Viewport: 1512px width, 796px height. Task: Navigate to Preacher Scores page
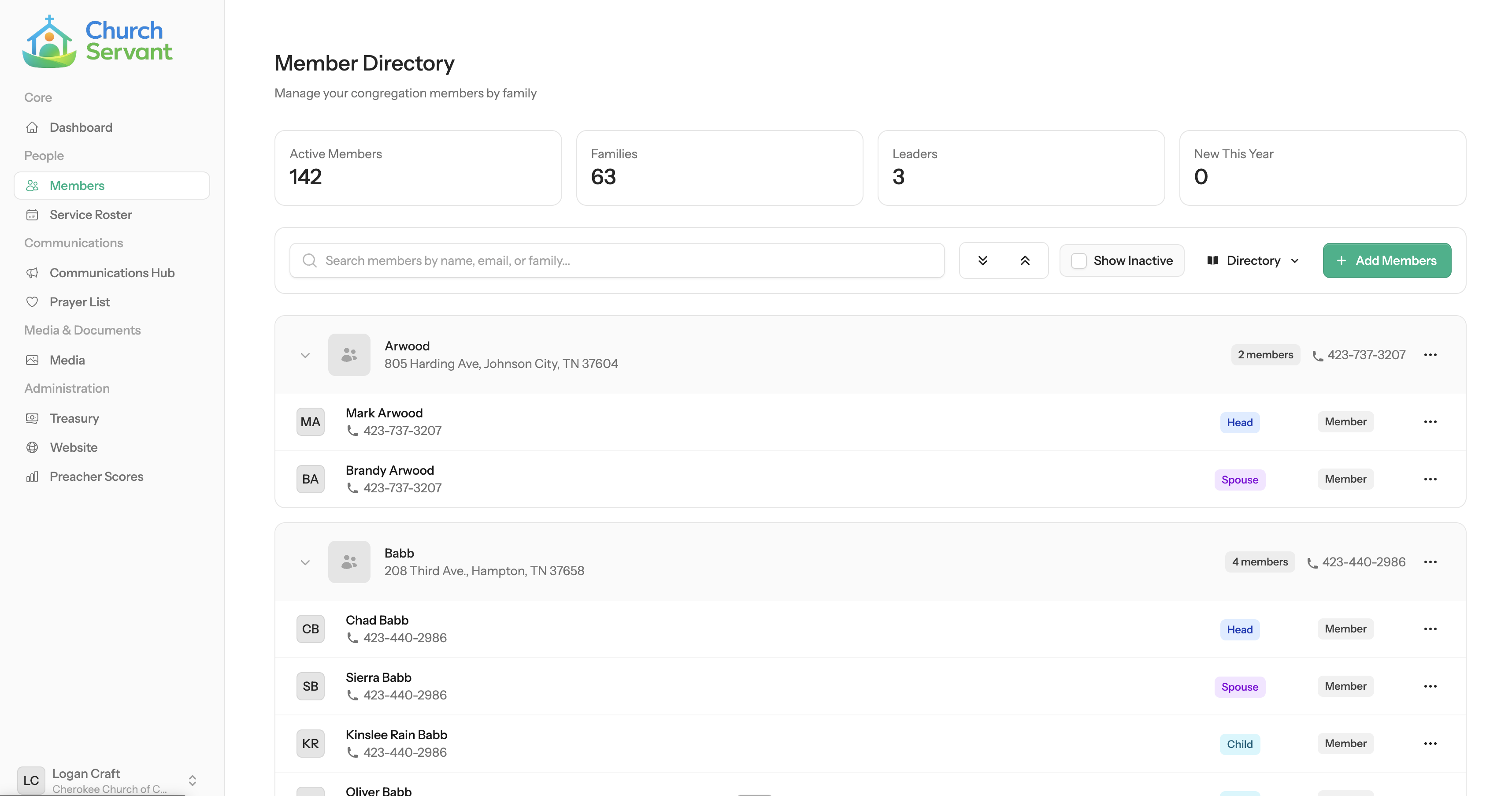96,476
